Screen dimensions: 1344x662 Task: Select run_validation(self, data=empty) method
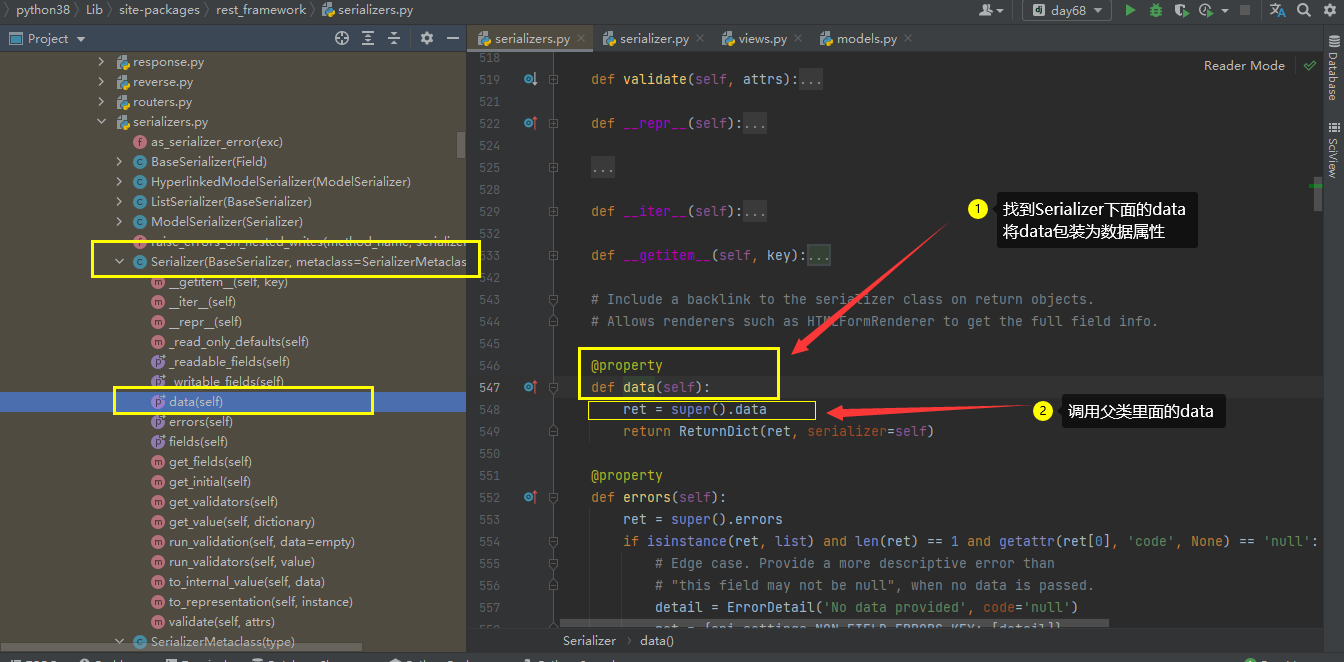[262, 542]
